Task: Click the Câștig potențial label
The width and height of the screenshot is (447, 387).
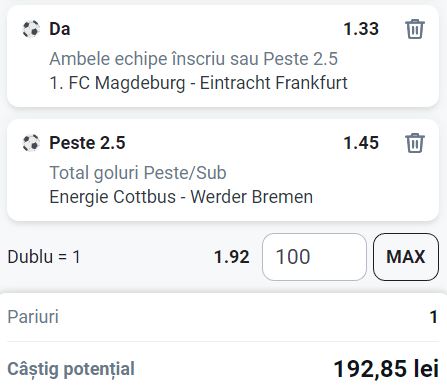Action: [71, 369]
